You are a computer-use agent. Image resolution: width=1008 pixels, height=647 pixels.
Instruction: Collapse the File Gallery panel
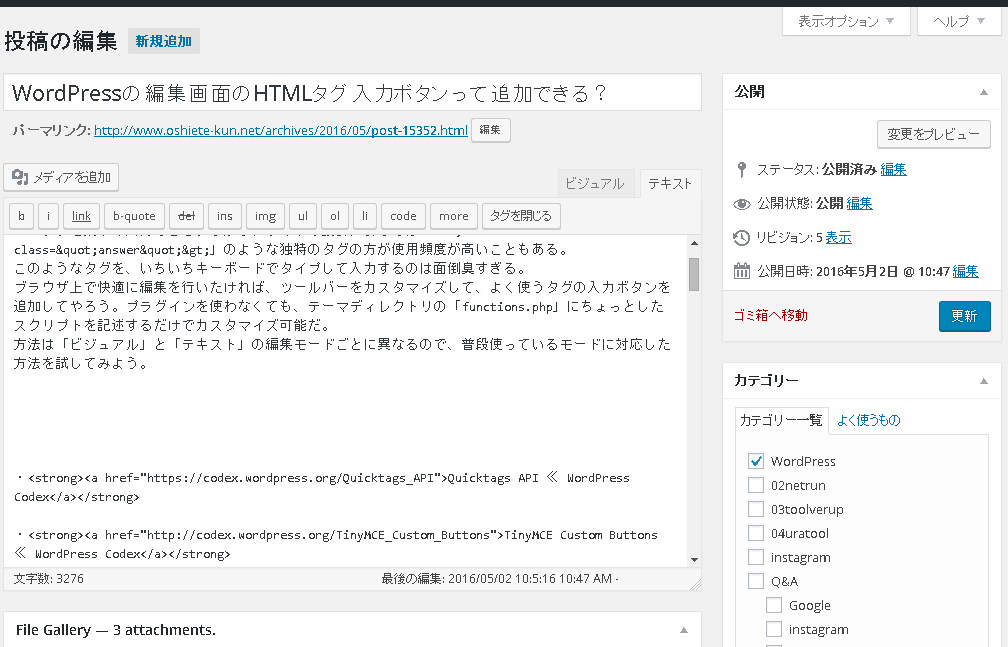684,630
